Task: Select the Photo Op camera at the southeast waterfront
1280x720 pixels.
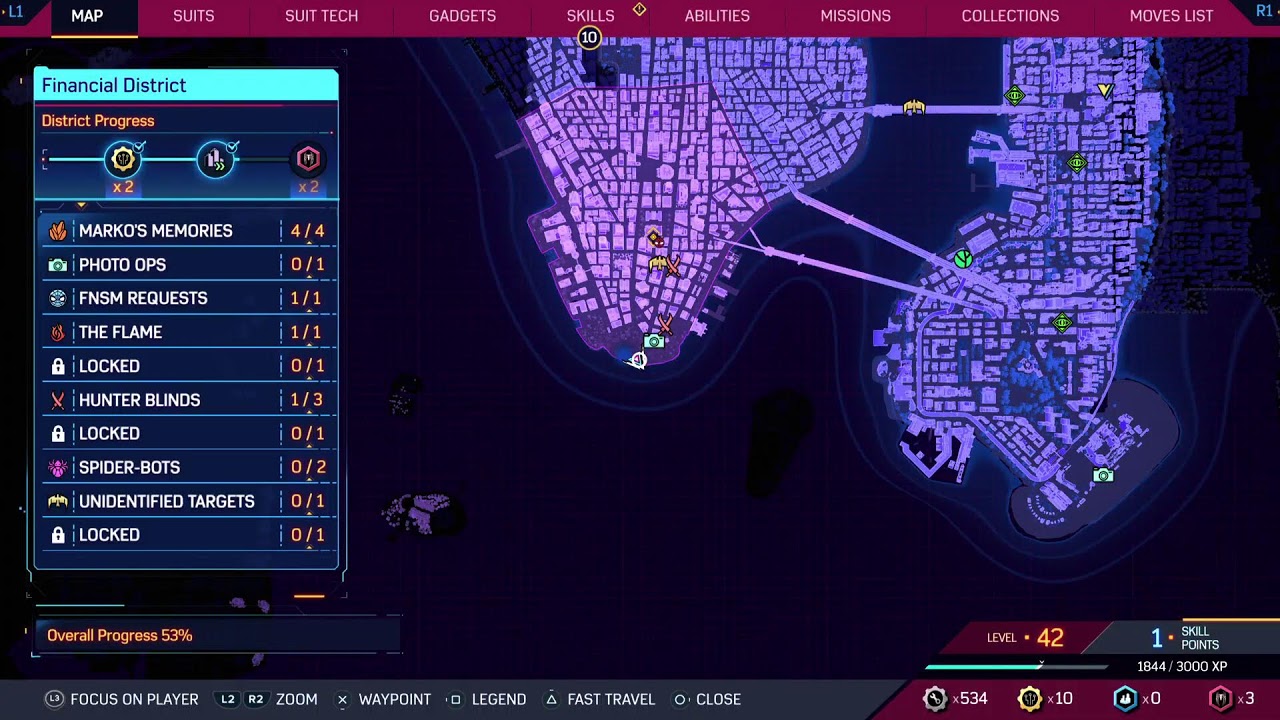Action: click(1103, 476)
